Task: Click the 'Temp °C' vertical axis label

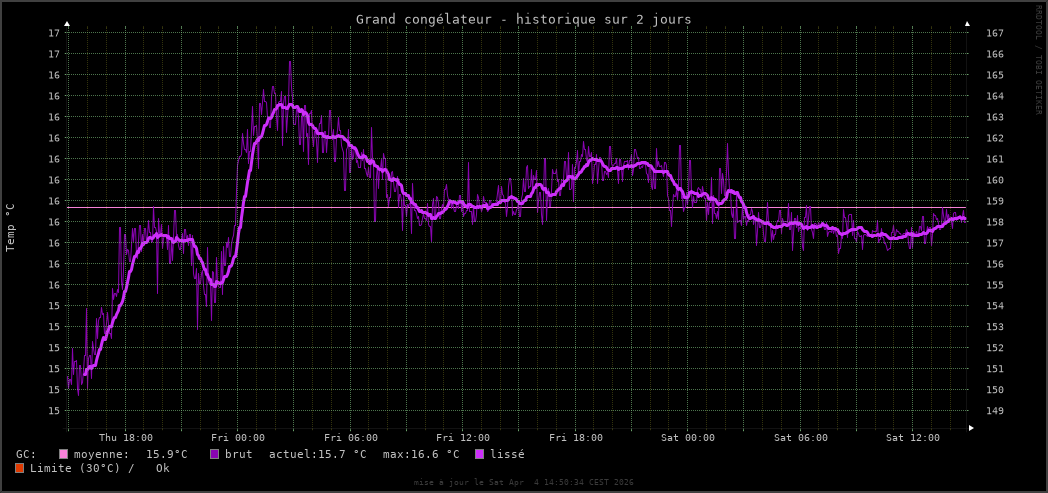Action: 11,227
